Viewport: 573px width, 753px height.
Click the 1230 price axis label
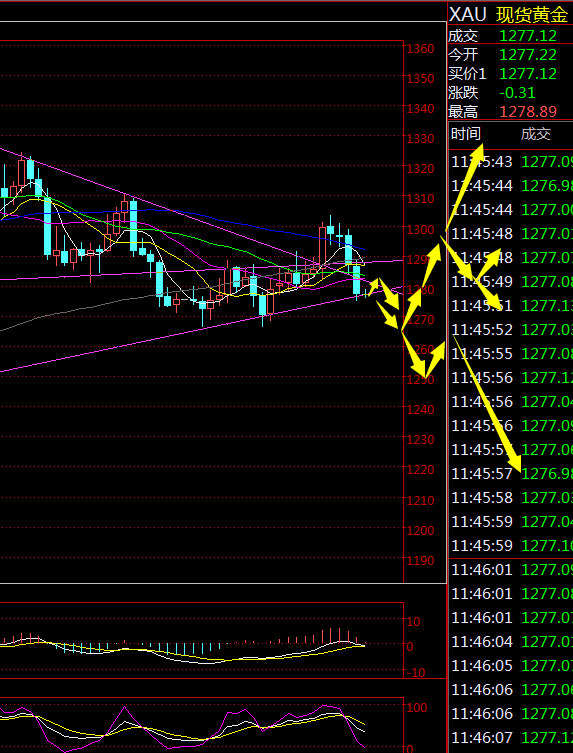(420, 440)
